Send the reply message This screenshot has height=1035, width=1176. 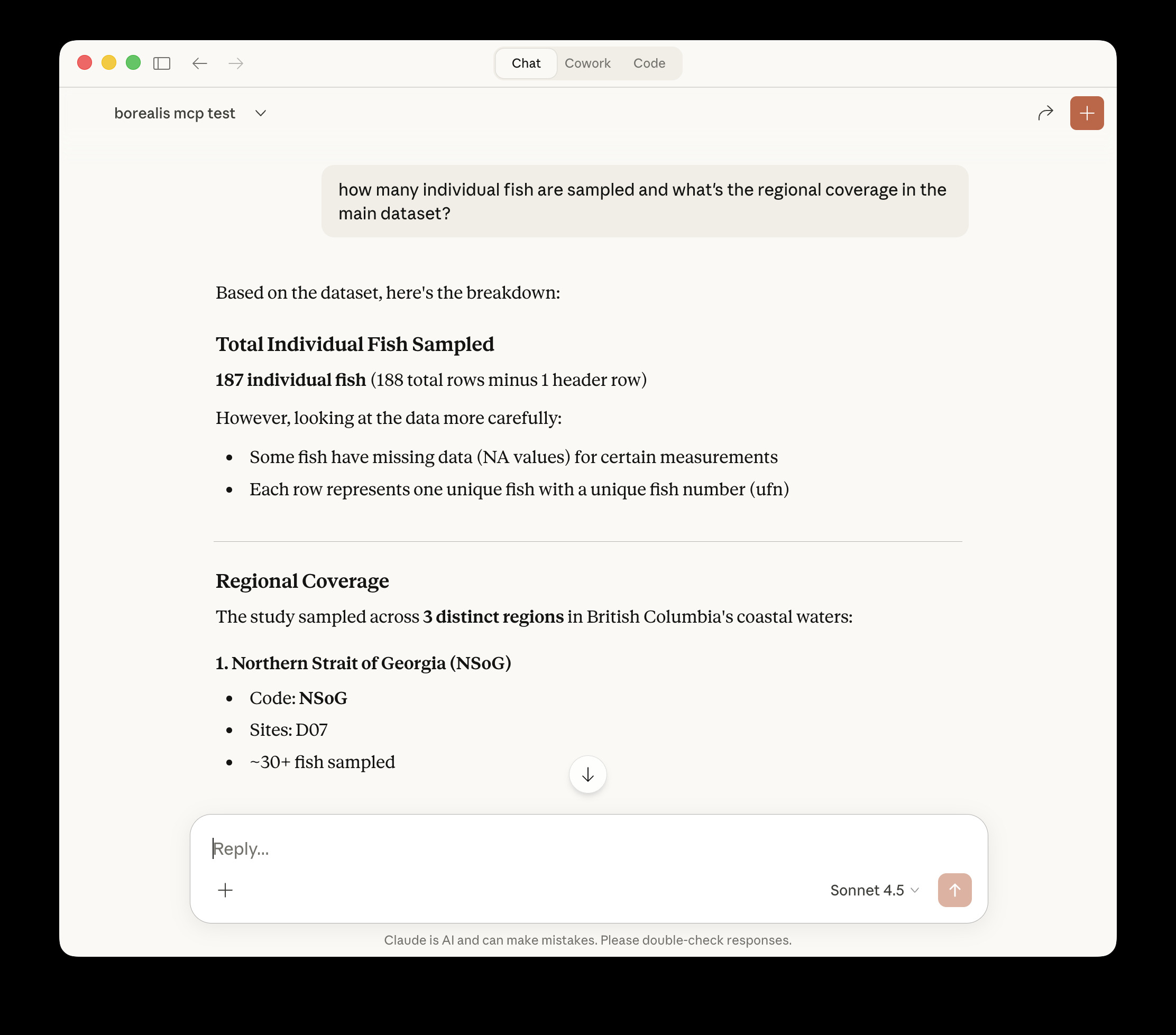pyautogui.click(x=954, y=890)
